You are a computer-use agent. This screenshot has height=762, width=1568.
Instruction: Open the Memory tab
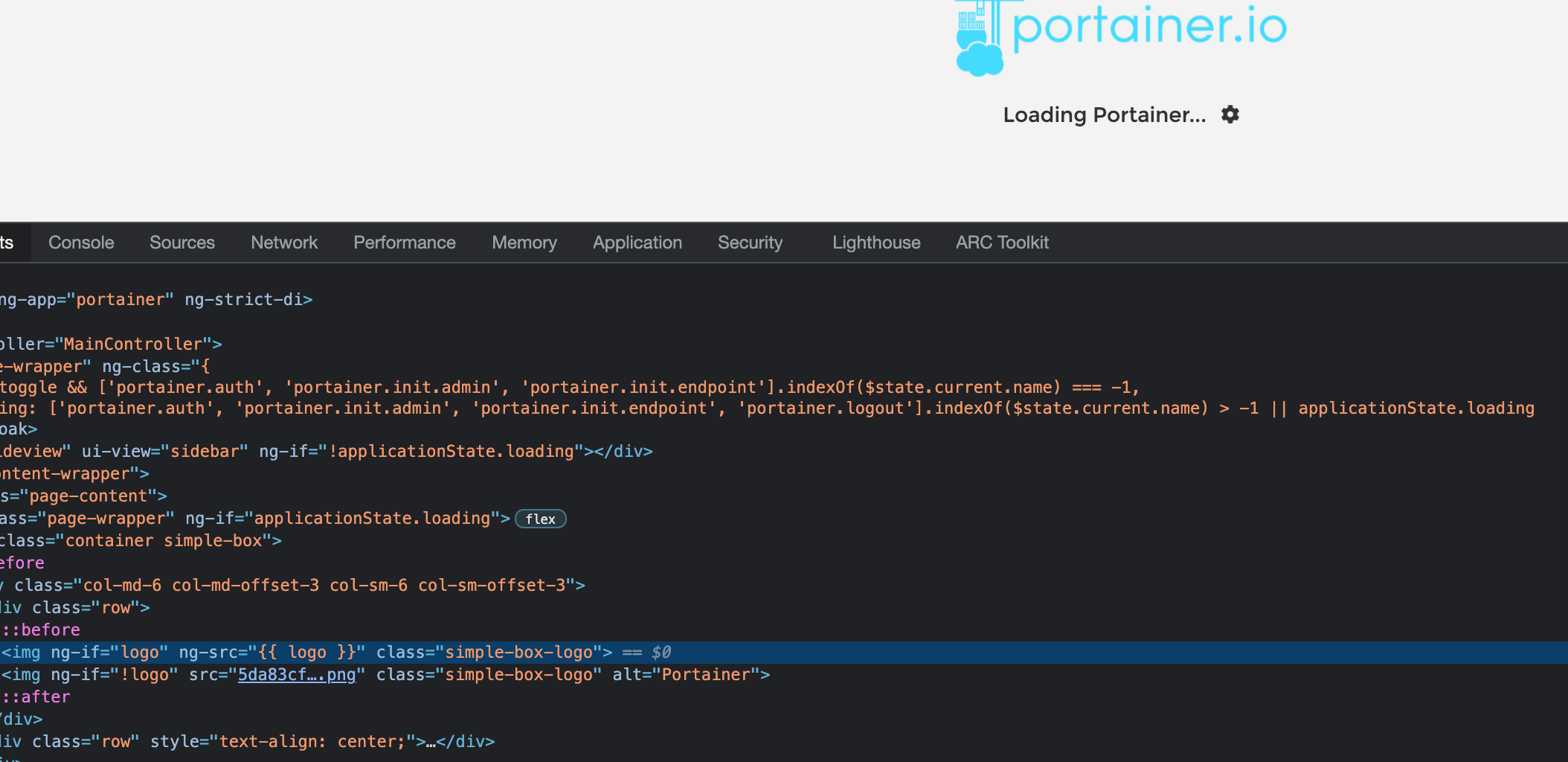pyautogui.click(x=524, y=242)
